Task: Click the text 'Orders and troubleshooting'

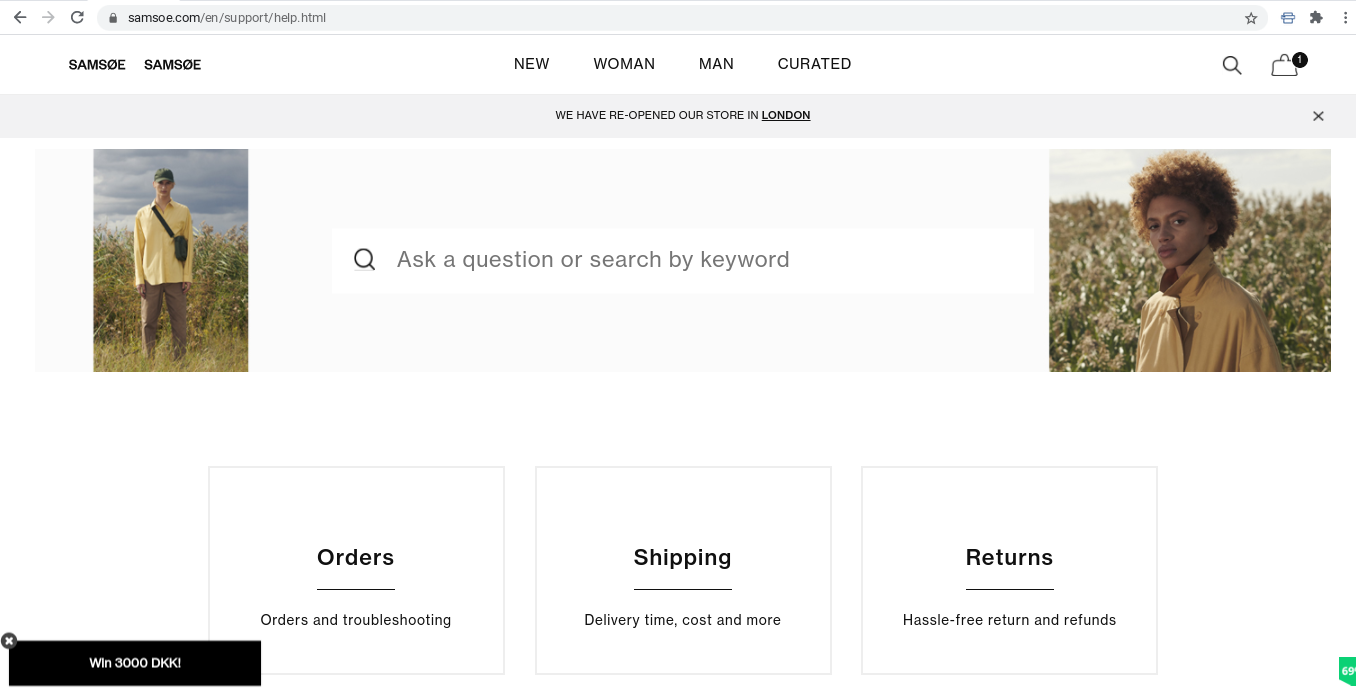Action: click(356, 620)
